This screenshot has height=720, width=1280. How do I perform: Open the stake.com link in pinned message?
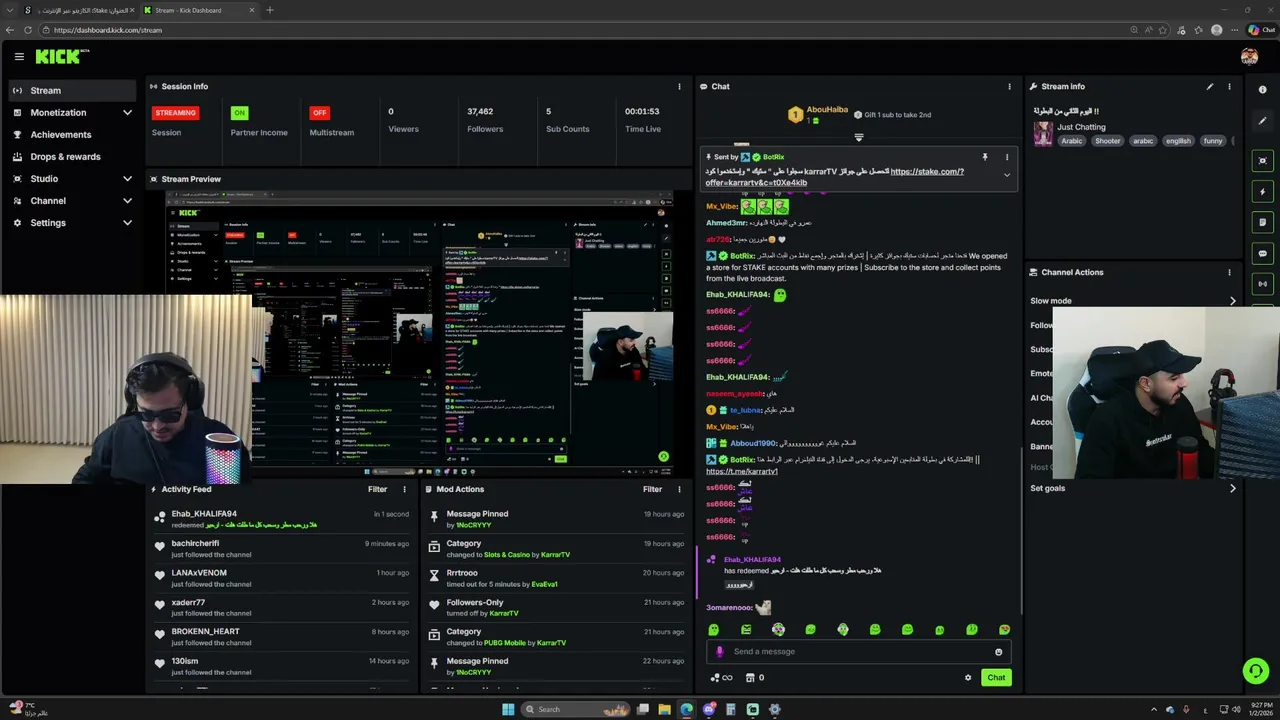coord(927,171)
